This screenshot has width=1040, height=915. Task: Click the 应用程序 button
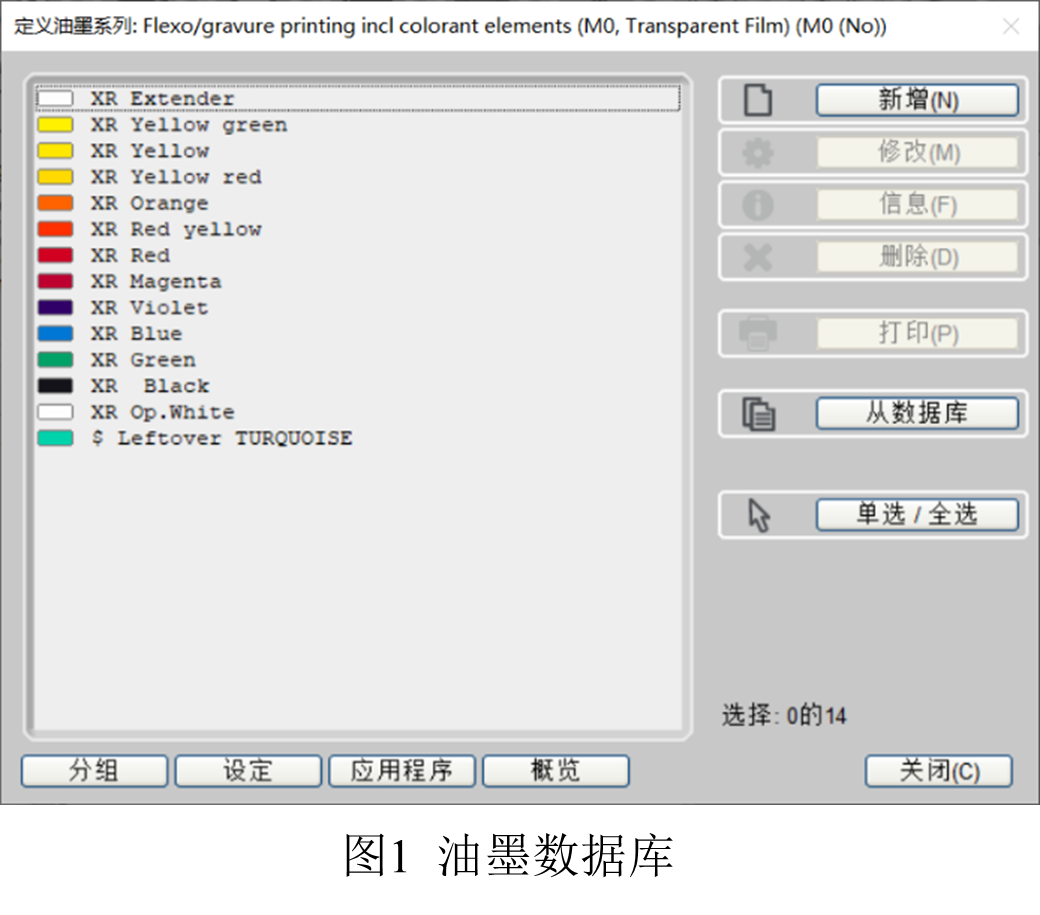(402, 771)
